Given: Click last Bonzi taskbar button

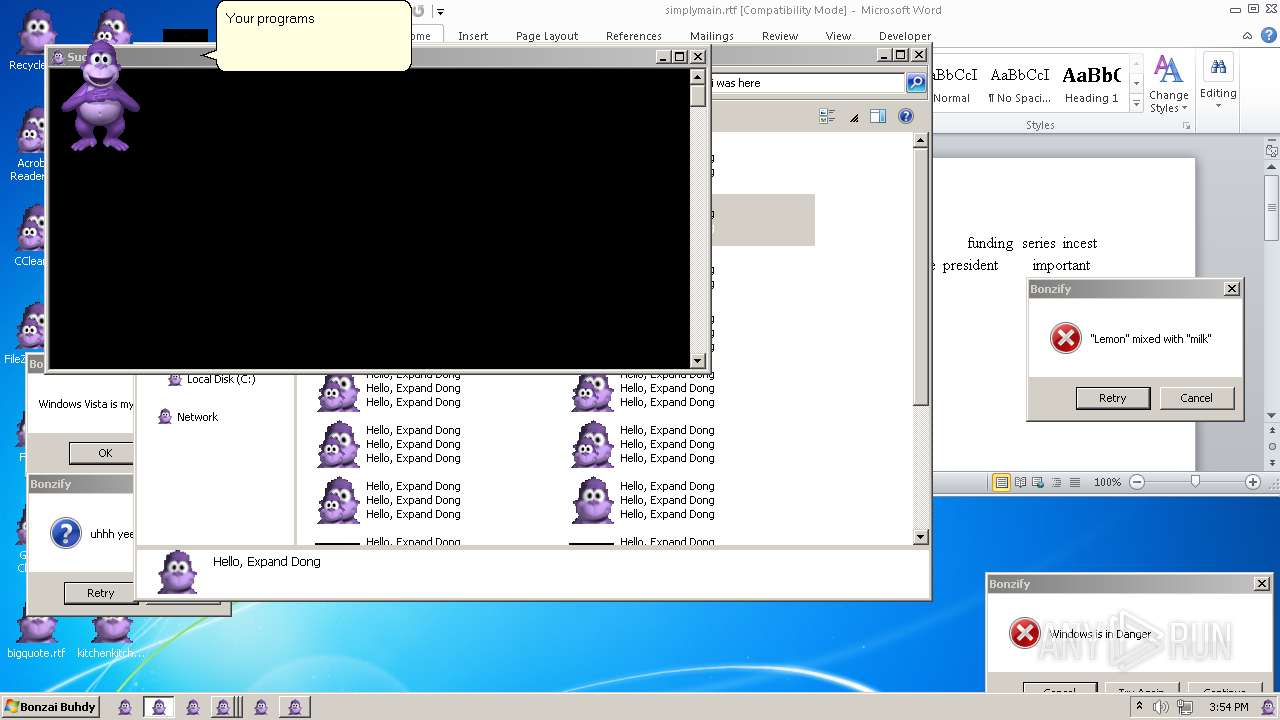Looking at the screenshot, I should coord(294,707).
